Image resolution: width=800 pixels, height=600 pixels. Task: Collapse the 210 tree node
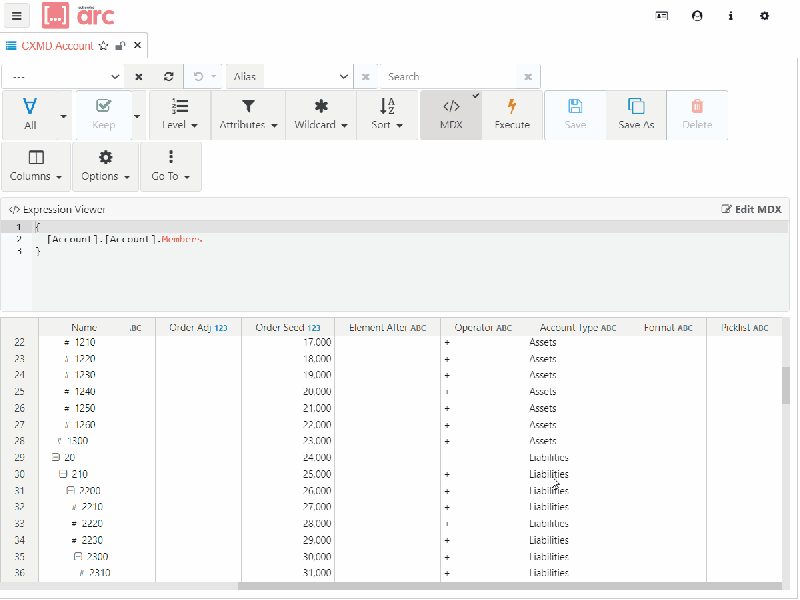pos(63,474)
